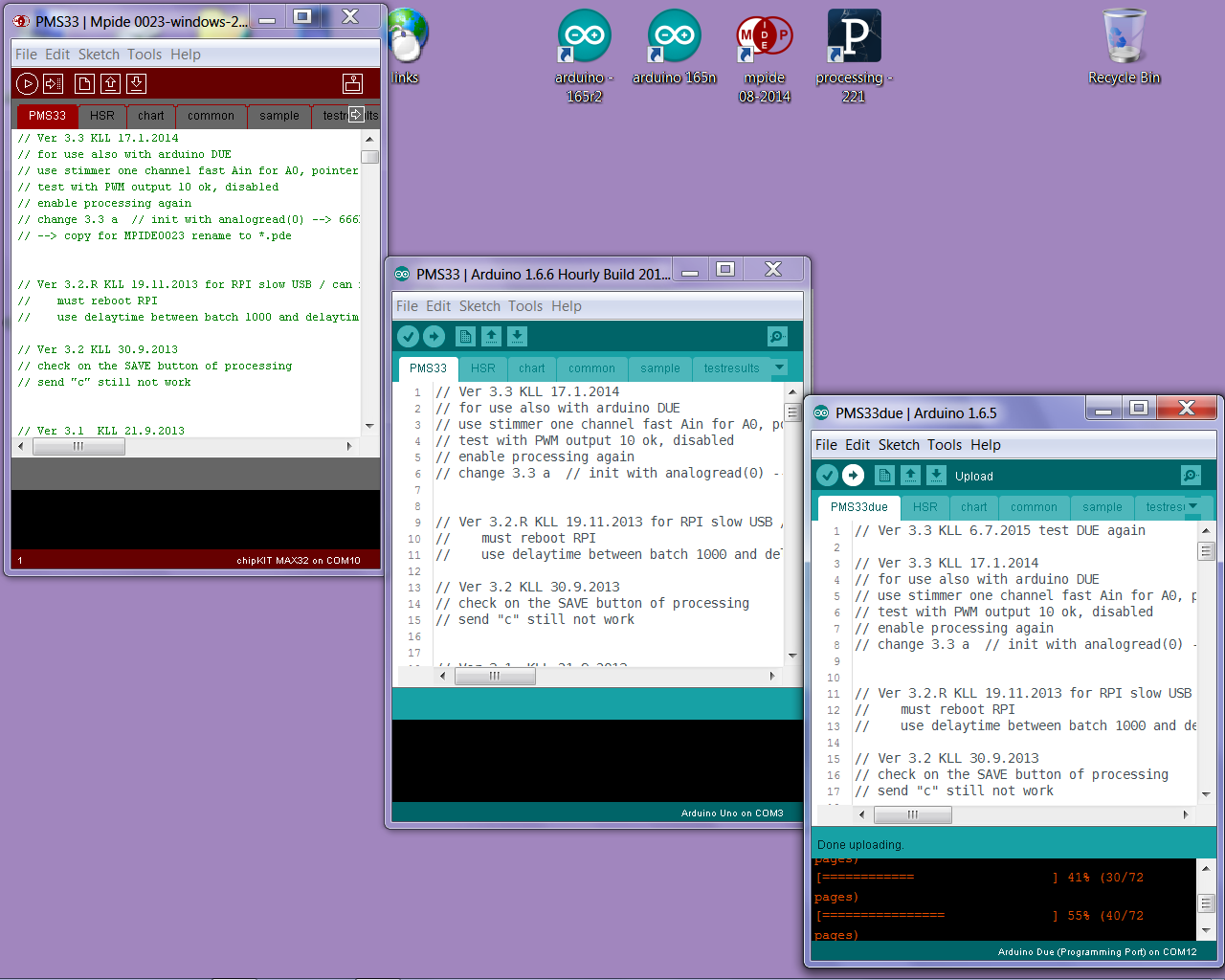Switch to chart tab in Arduino 1.6.6 window
Image resolution: width=1225 pixels, height=980 pixels.
tap(532, 368)
